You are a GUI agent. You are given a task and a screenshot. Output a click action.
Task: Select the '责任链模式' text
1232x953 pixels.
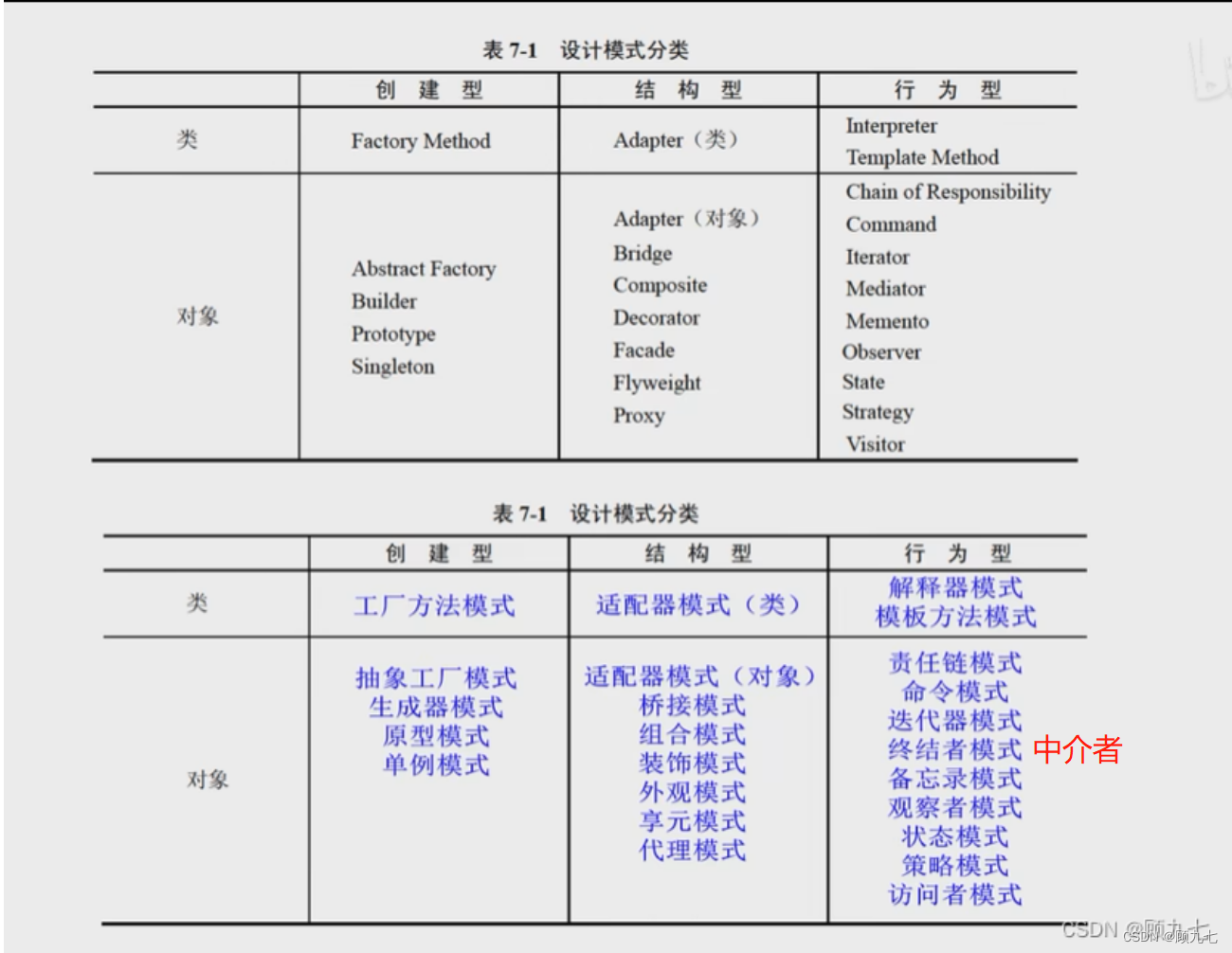(x=956, y=663)
